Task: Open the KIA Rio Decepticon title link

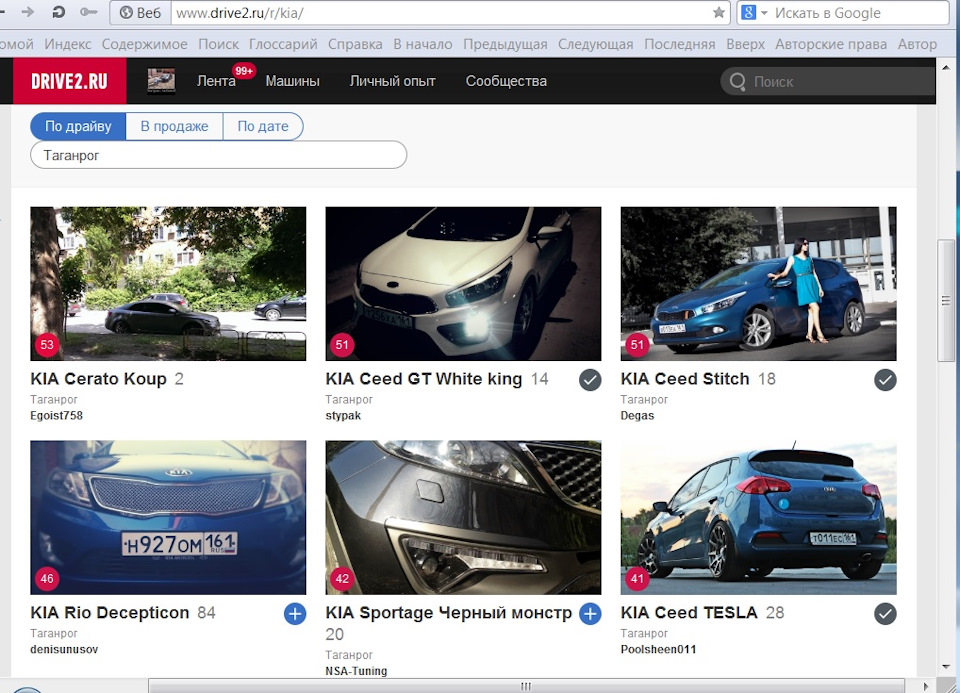Action: pos(110,613)
